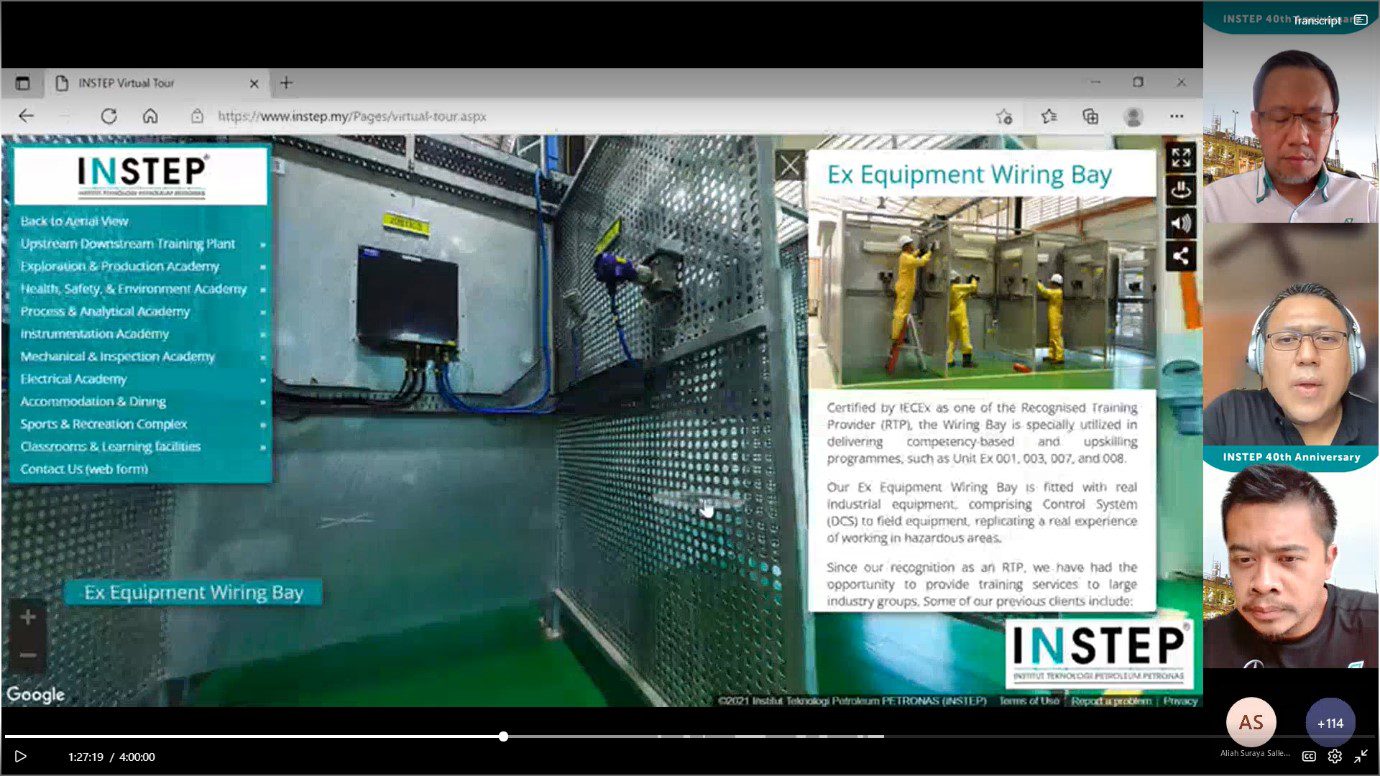Screen dimensions: 1380x776
Task: Play the recorded video
Action: (20, 757)
